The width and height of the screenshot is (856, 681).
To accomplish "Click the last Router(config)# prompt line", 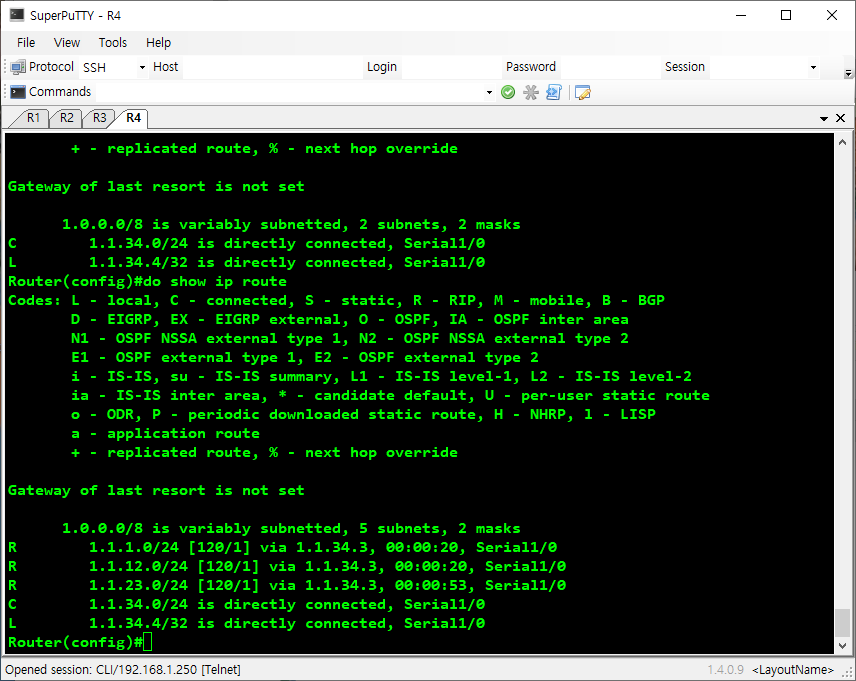I will 80,642.
